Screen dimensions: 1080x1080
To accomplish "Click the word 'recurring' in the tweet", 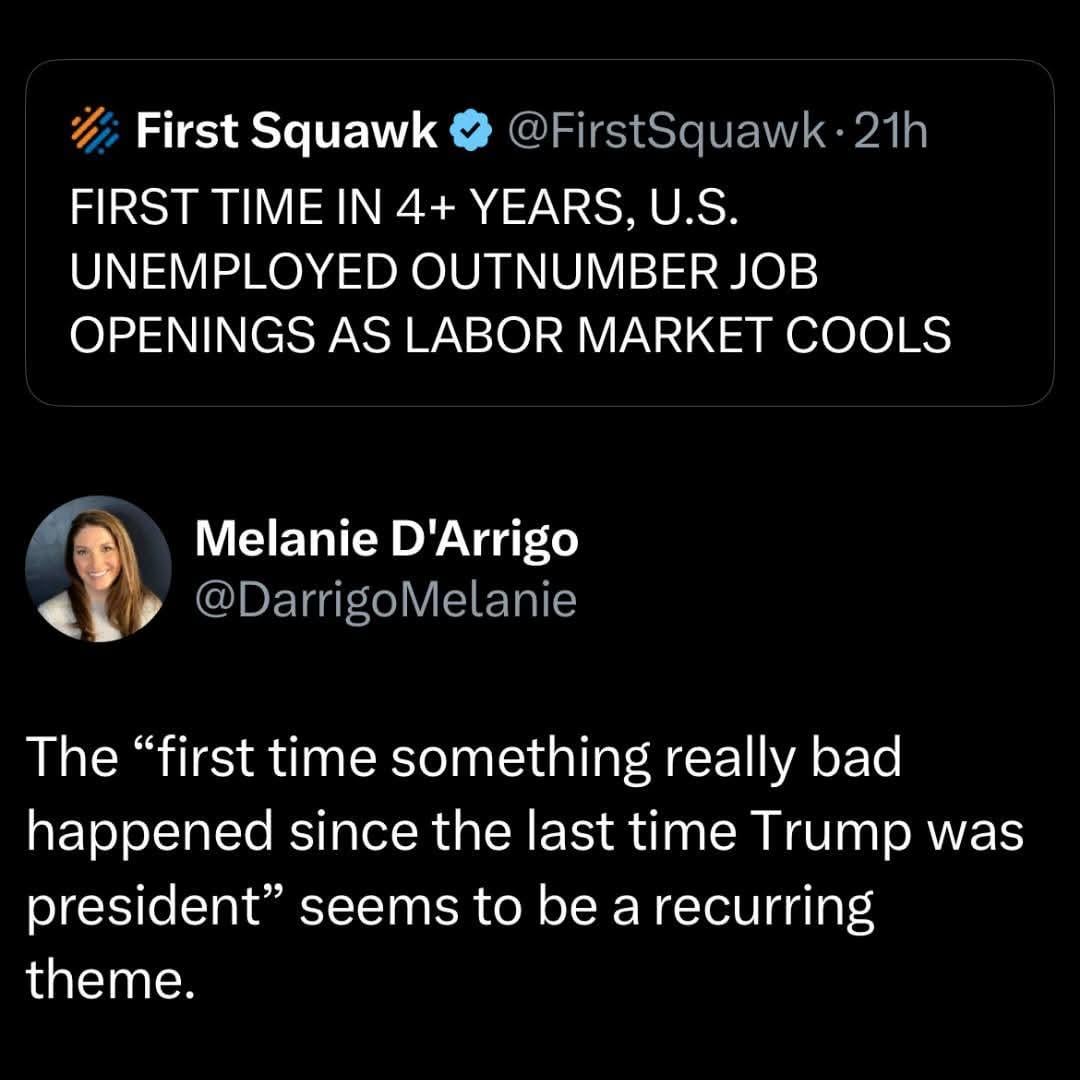I will pos(765,908).
